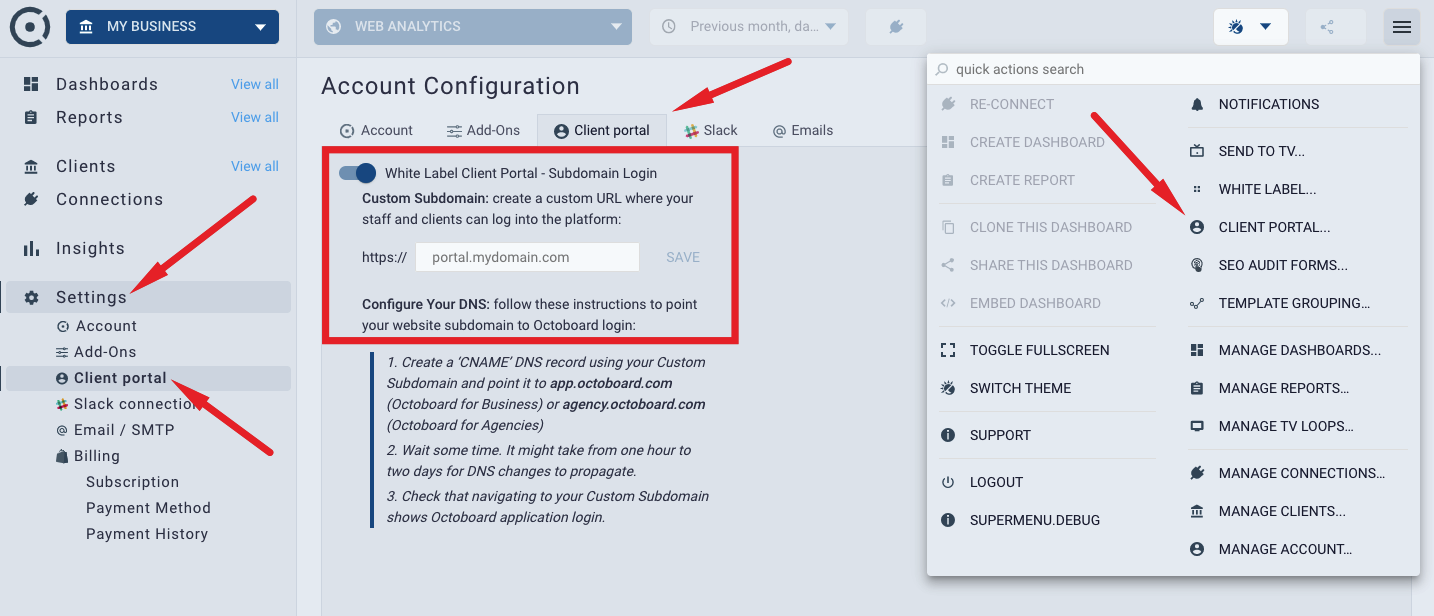Select Client portal under Settings
Image resolution: width=1434 pixels, height=616 pixels.
pos(148,378)
